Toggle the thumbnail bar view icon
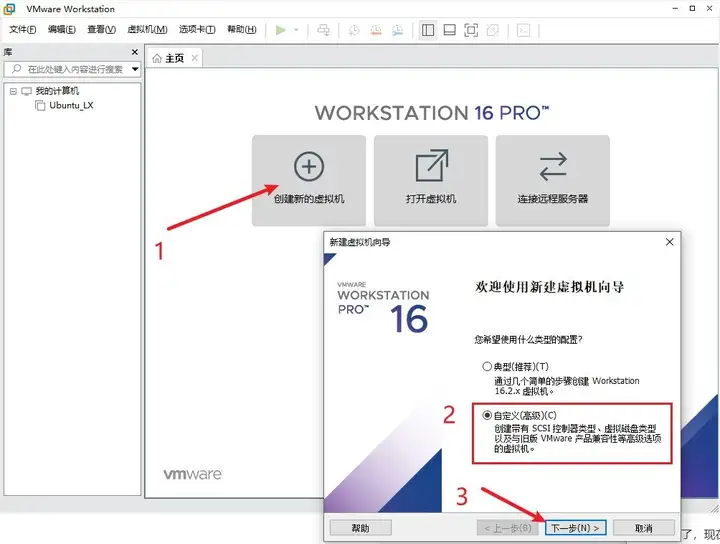Image resolution: width=720 pixels, height=544 pixels. 450,30
